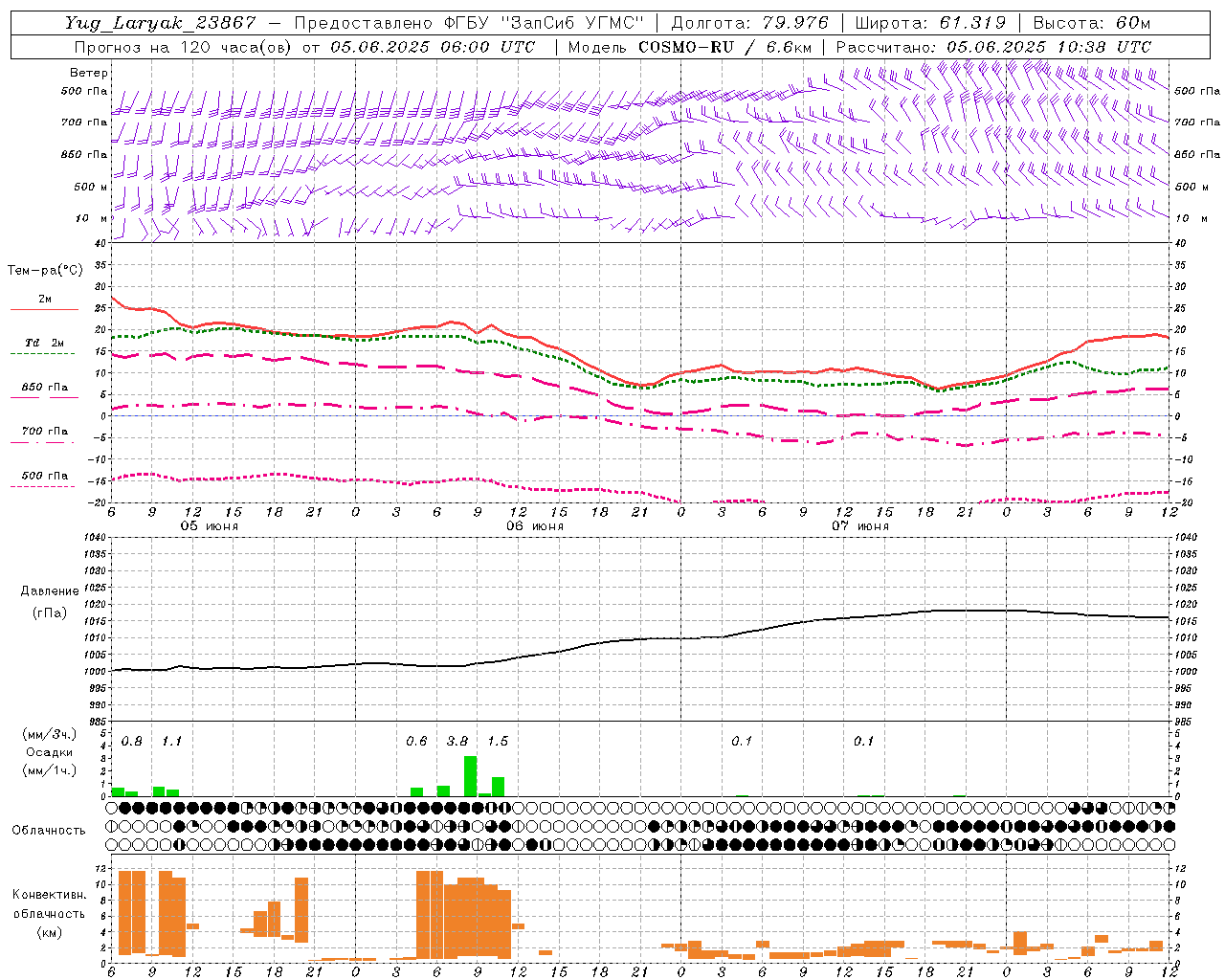Viewport: 1225px width, 980px height.
Task: Click the Долгота: 79.976 value
Action: [x=749, y=23]
